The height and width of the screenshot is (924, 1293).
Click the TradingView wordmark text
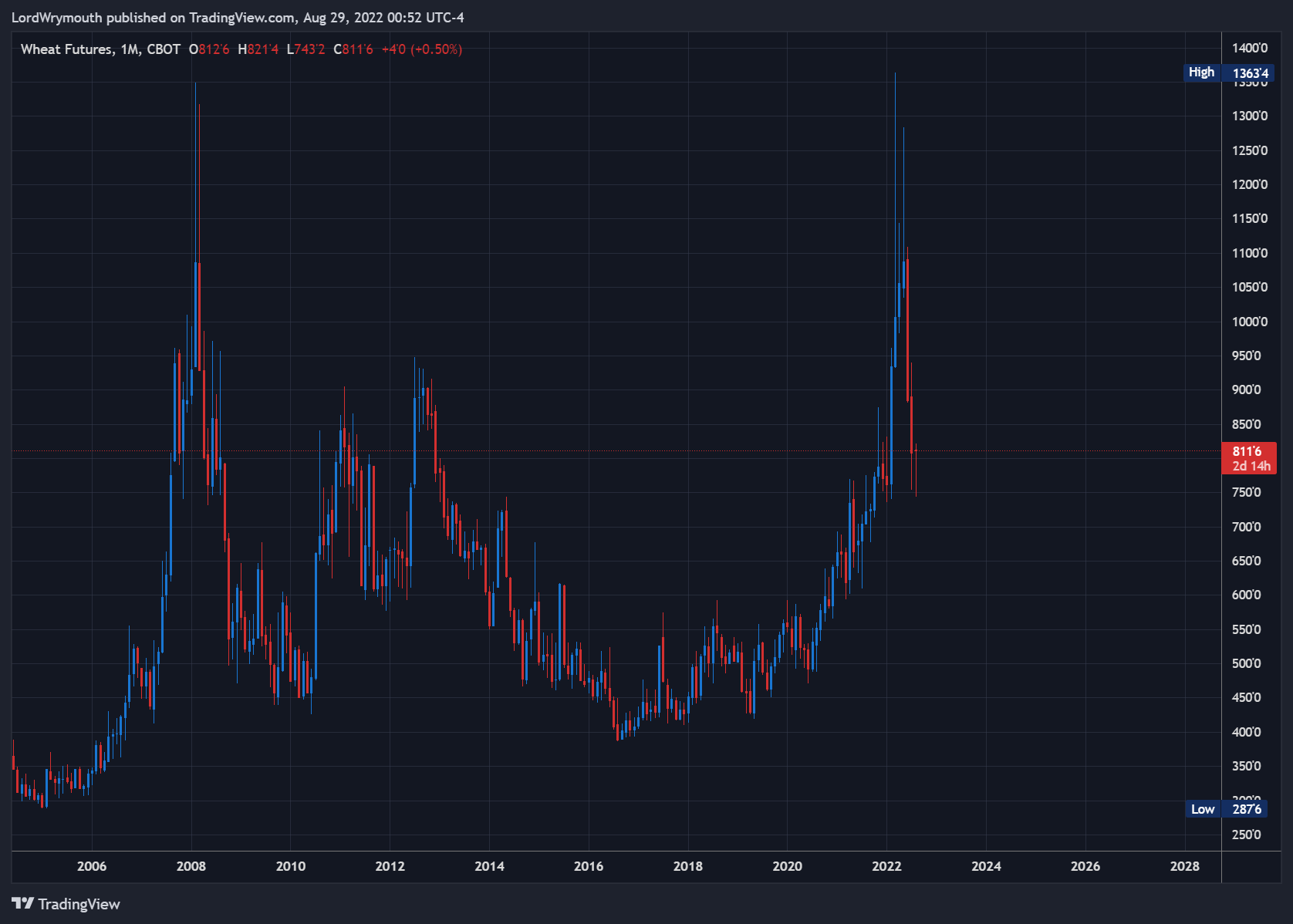[x=79, y=904]
